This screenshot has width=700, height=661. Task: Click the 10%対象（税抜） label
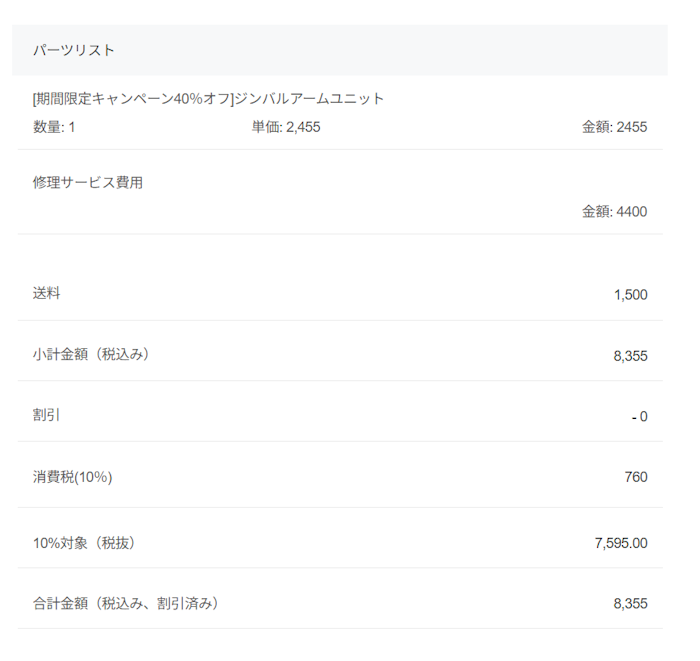[84, 543]
